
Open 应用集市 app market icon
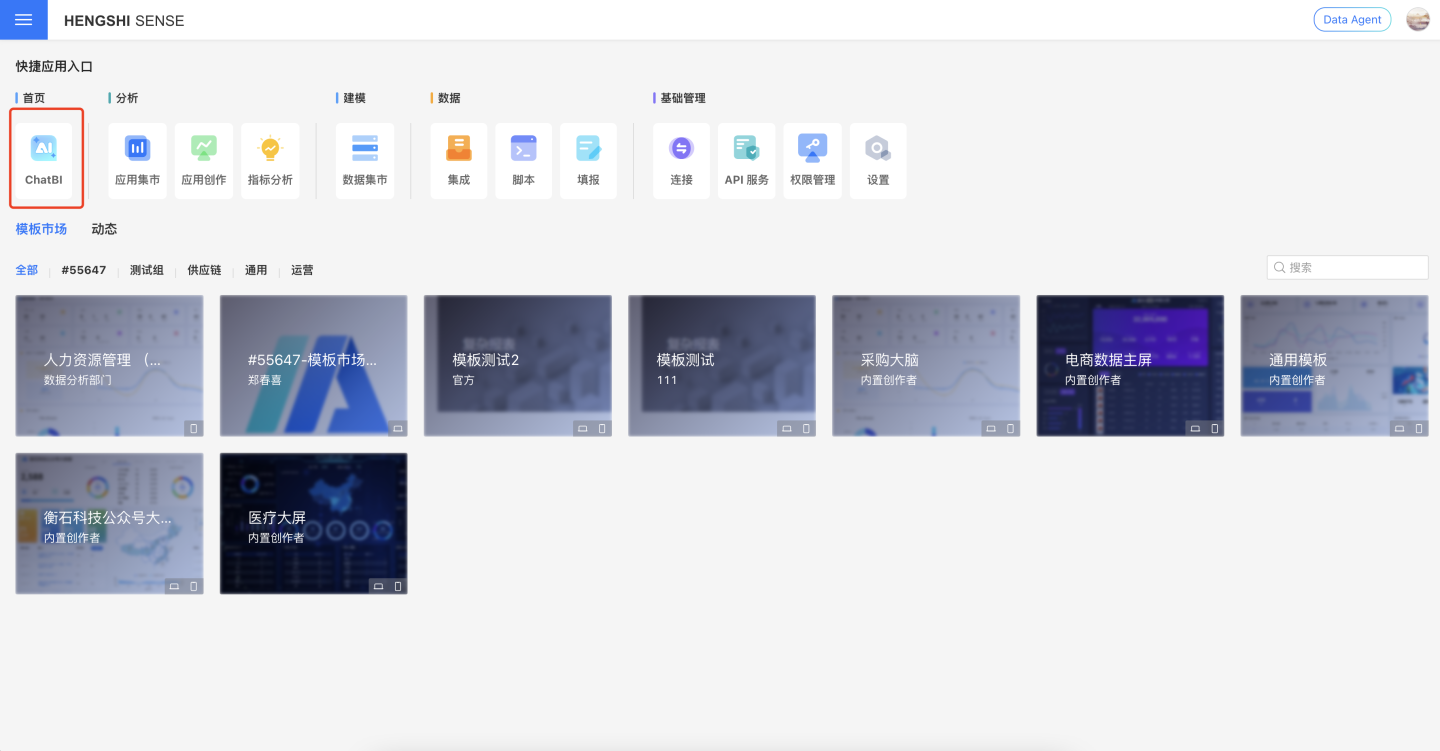point(137,160)
